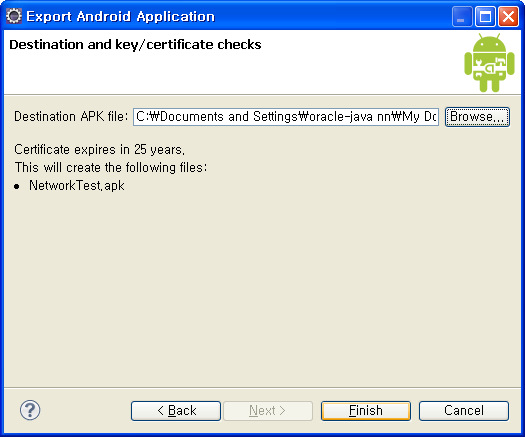Maximize the Export Android Application window
Screen dimensions: 525x437
(x=485, y=16)
